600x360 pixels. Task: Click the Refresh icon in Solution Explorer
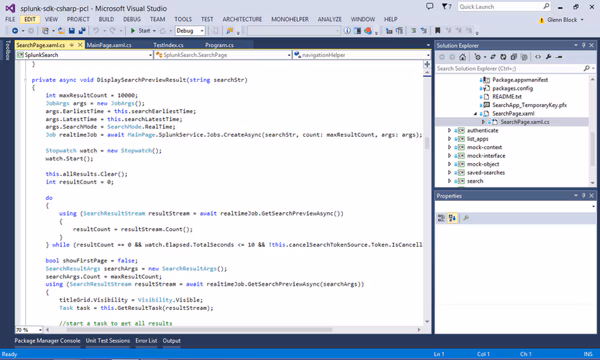coord(503,57)
